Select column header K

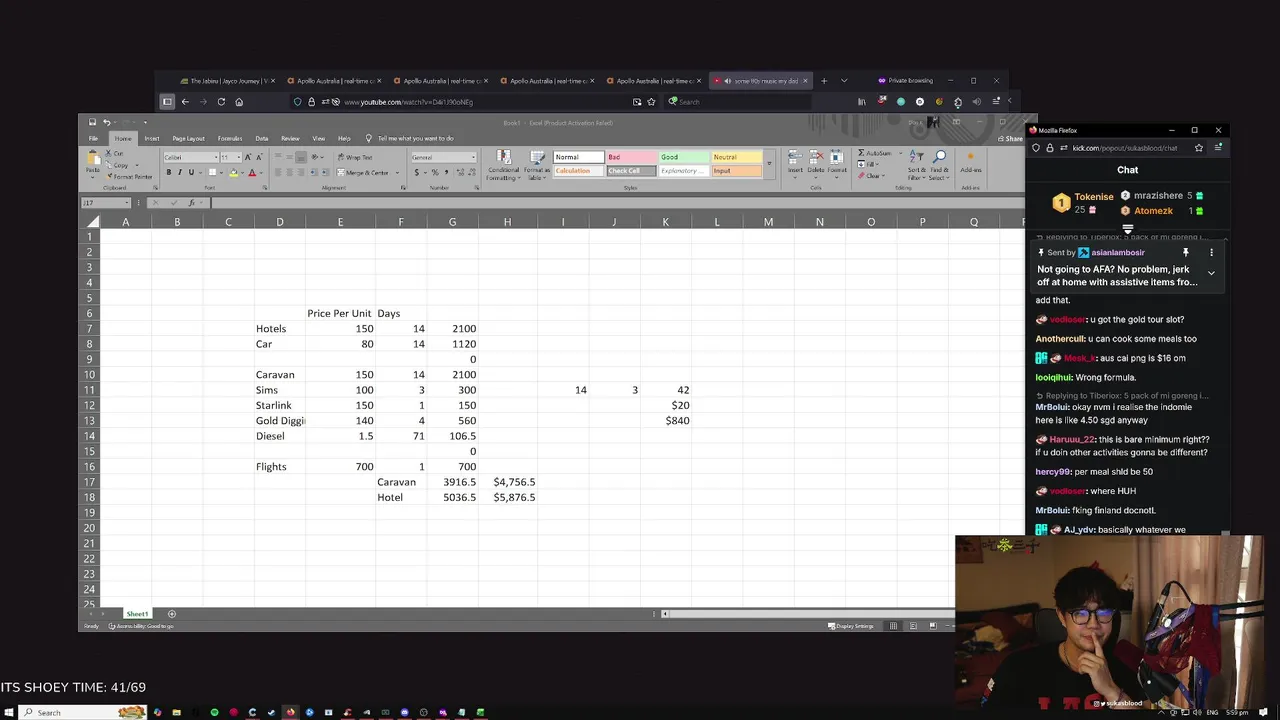point(665,222)
